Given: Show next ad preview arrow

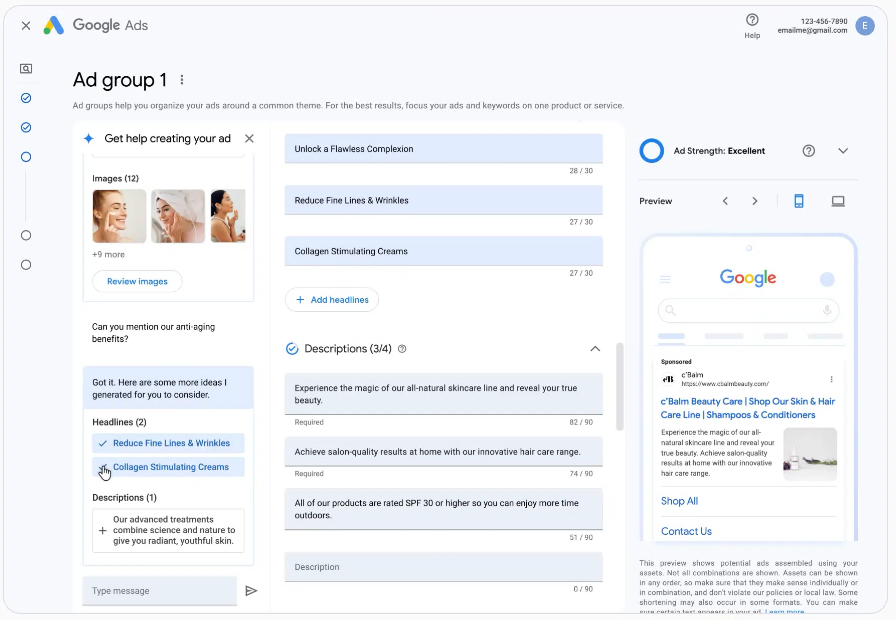Looking at the screenshot, I should [x=755, y=201].
